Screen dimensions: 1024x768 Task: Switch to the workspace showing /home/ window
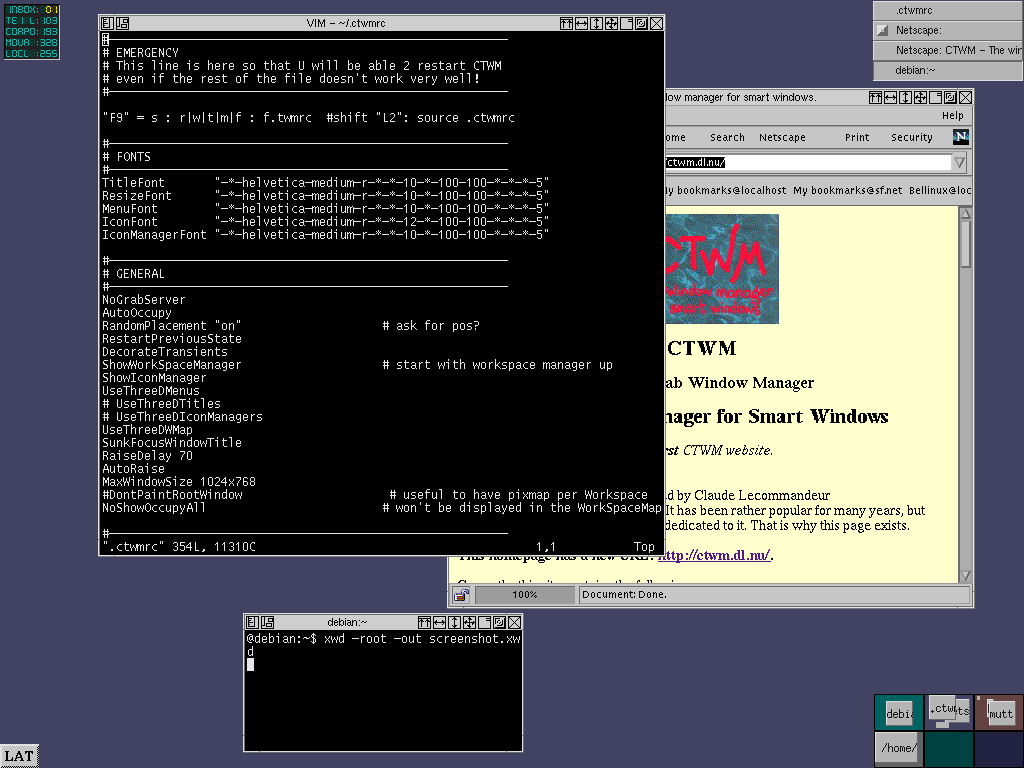click(x=899, y=748)
